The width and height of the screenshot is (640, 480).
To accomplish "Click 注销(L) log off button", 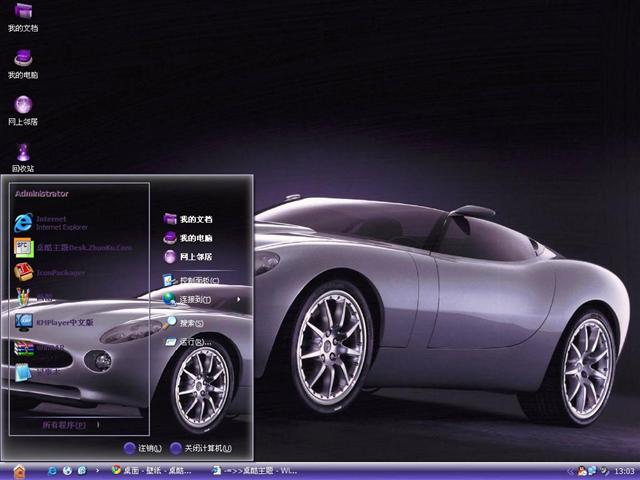I will [143, 448].
